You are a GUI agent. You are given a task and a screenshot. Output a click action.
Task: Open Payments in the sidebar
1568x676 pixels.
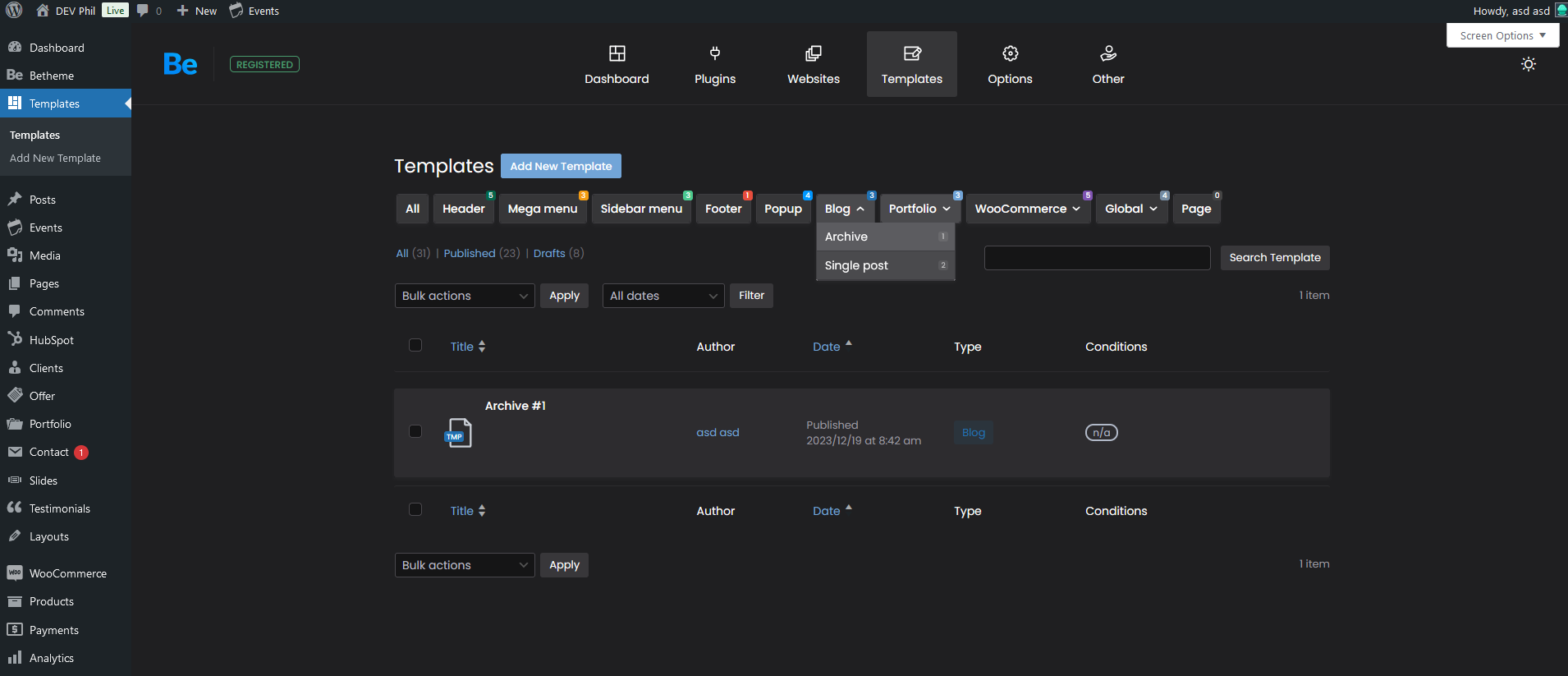66,630
